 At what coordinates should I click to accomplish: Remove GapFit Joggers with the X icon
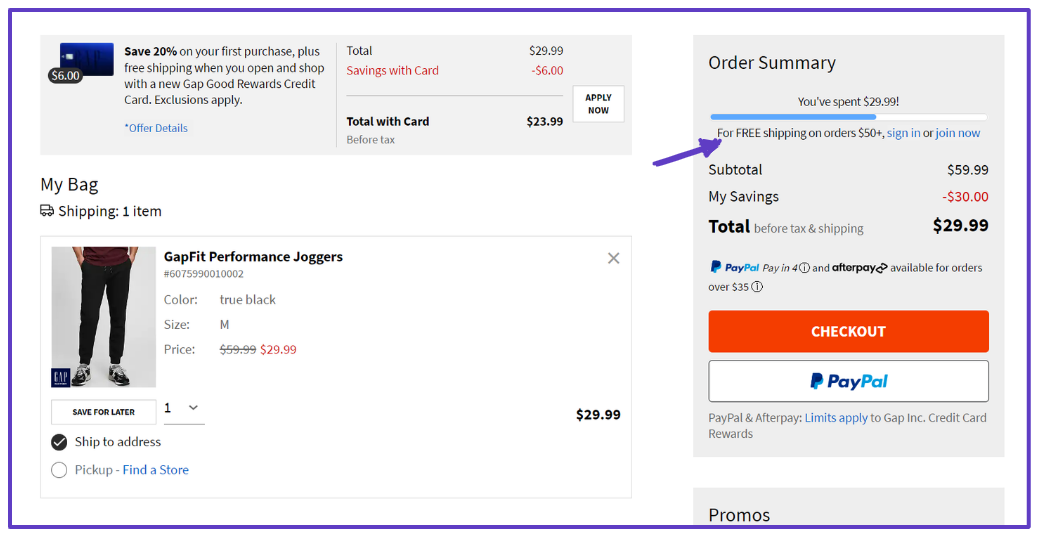(614, 258)
